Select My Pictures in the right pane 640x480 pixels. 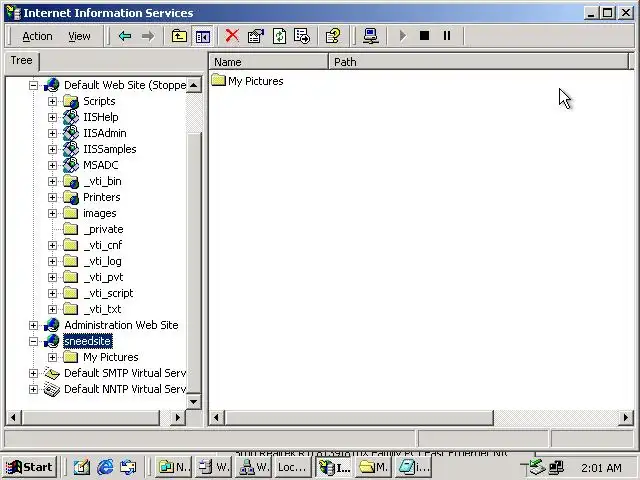tap(256, 81)
